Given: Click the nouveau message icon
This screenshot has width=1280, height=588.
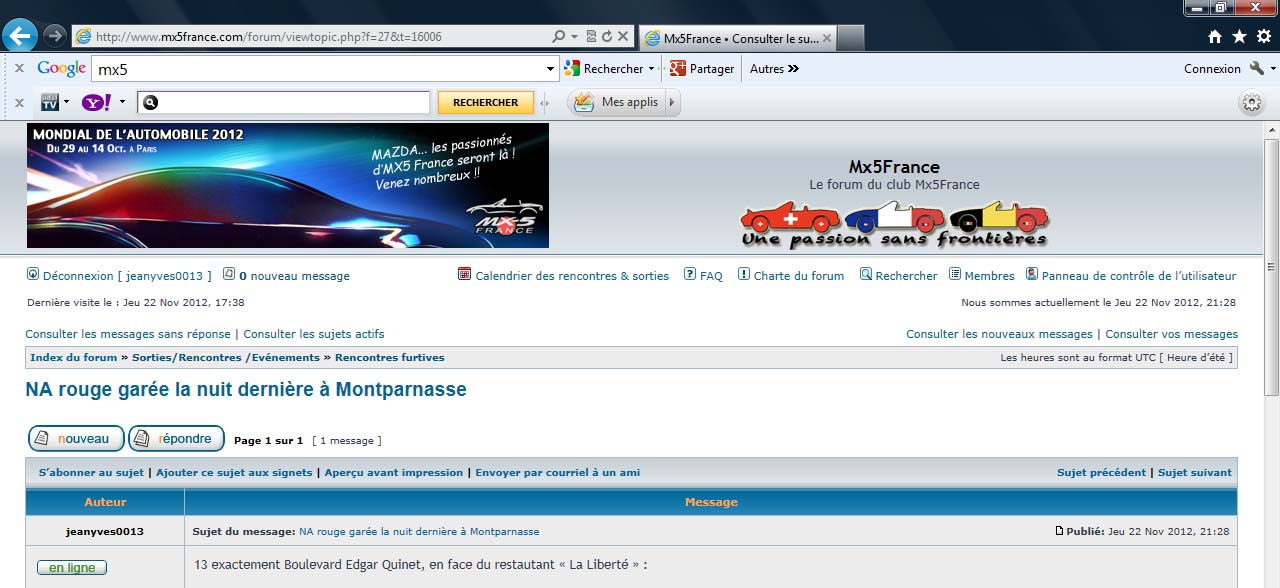Looking at the screenshot, I should click(229, 274).
